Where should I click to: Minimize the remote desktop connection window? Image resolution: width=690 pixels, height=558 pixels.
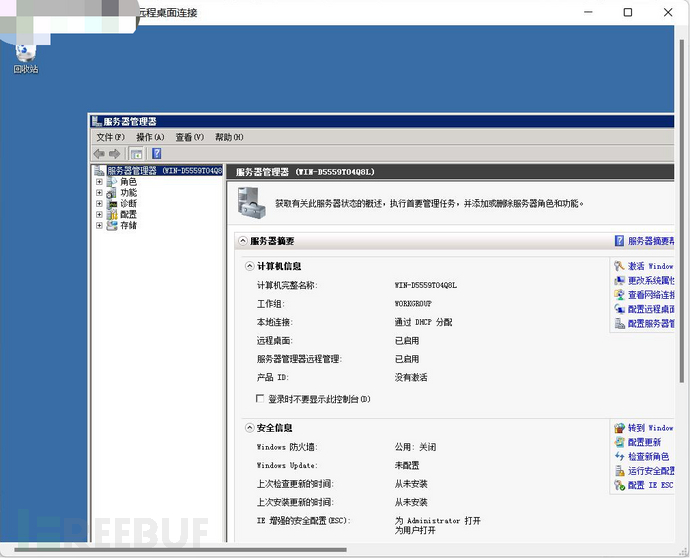588,12
